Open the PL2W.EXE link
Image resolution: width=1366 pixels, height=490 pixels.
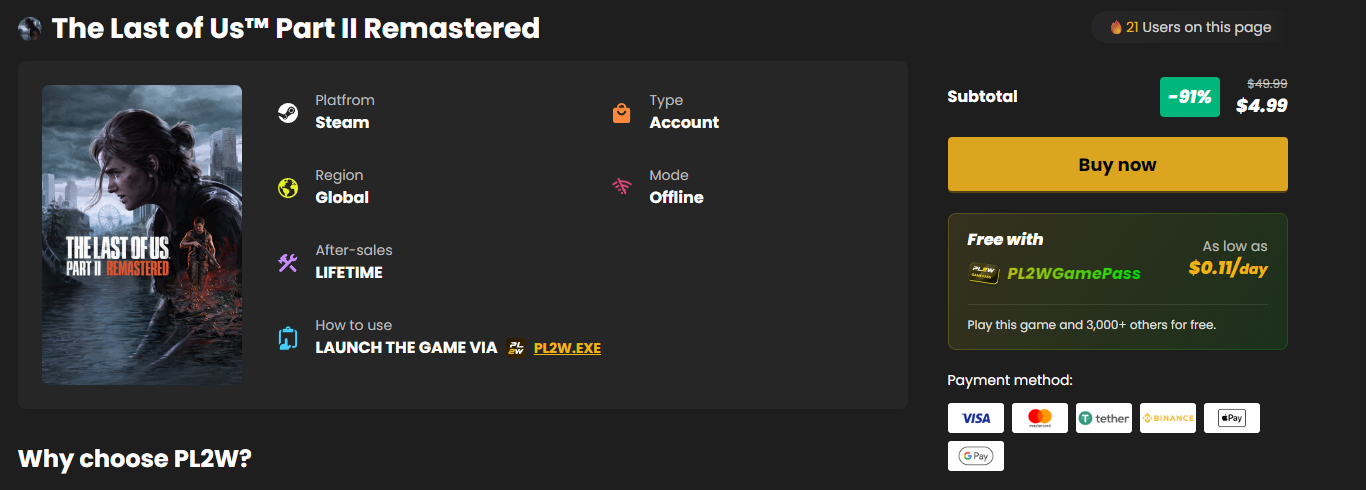(x=567, y=348)
